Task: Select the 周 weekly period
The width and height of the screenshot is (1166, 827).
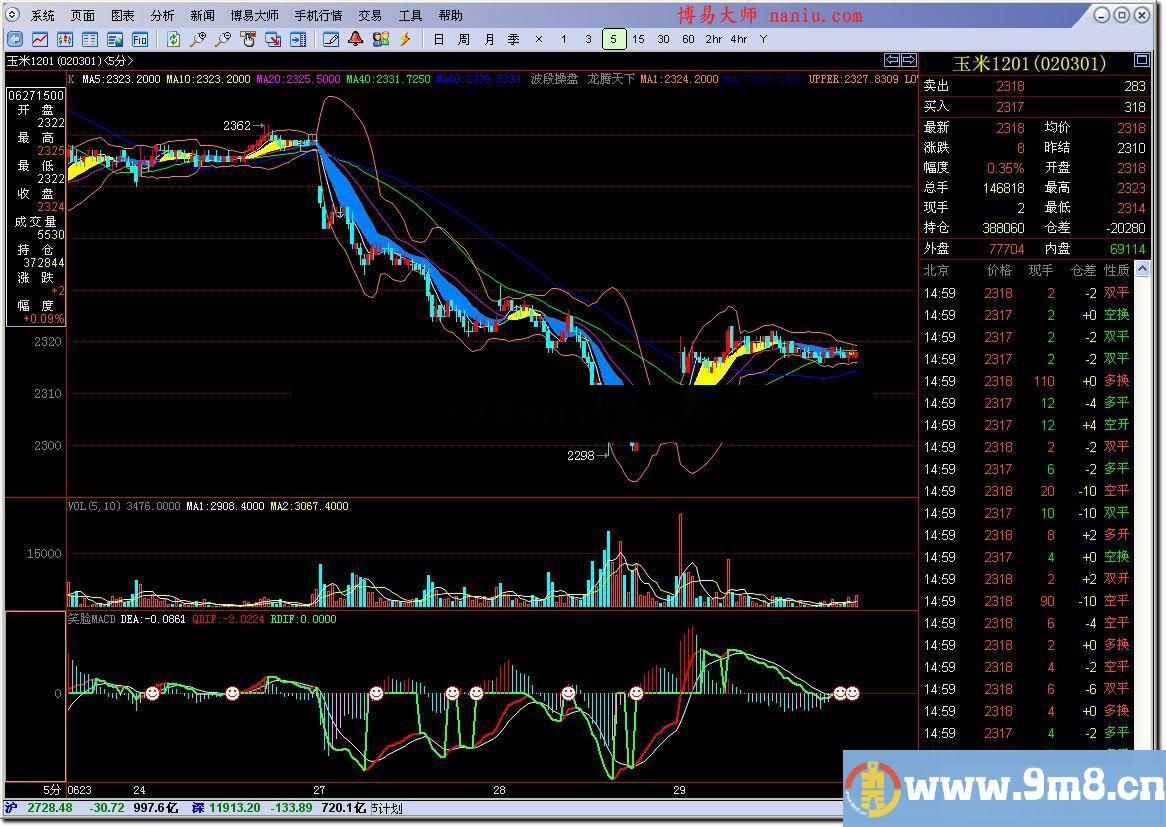Action: pos(464,39)
